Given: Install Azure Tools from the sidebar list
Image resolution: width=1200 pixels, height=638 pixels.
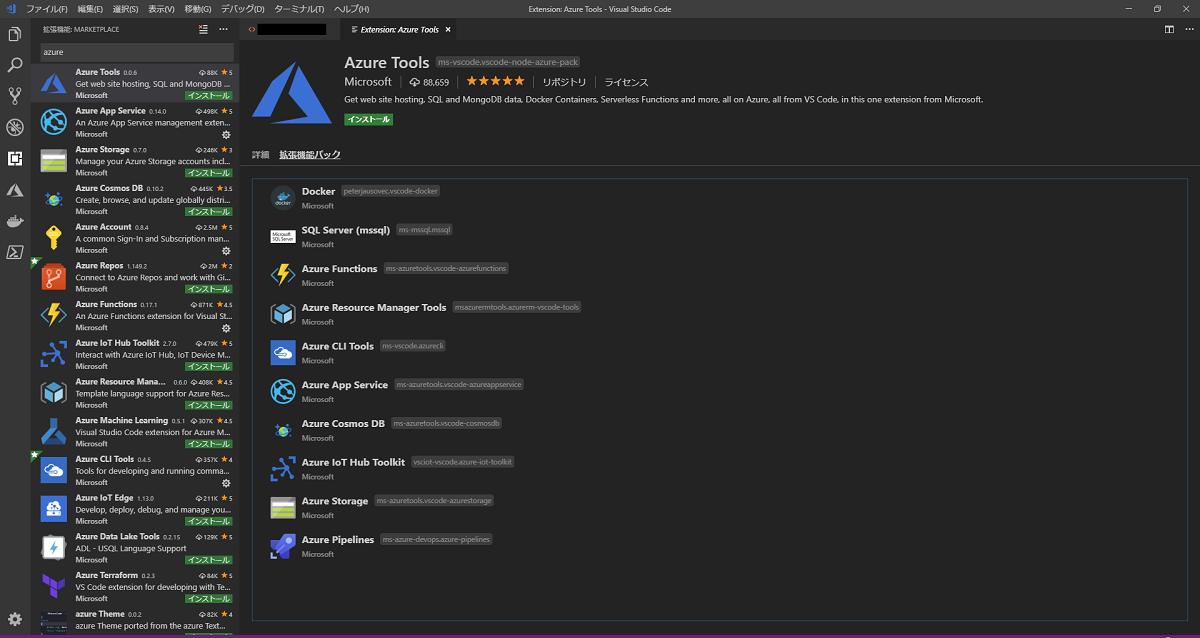Looking at the screenshot, I should (209, 95).
